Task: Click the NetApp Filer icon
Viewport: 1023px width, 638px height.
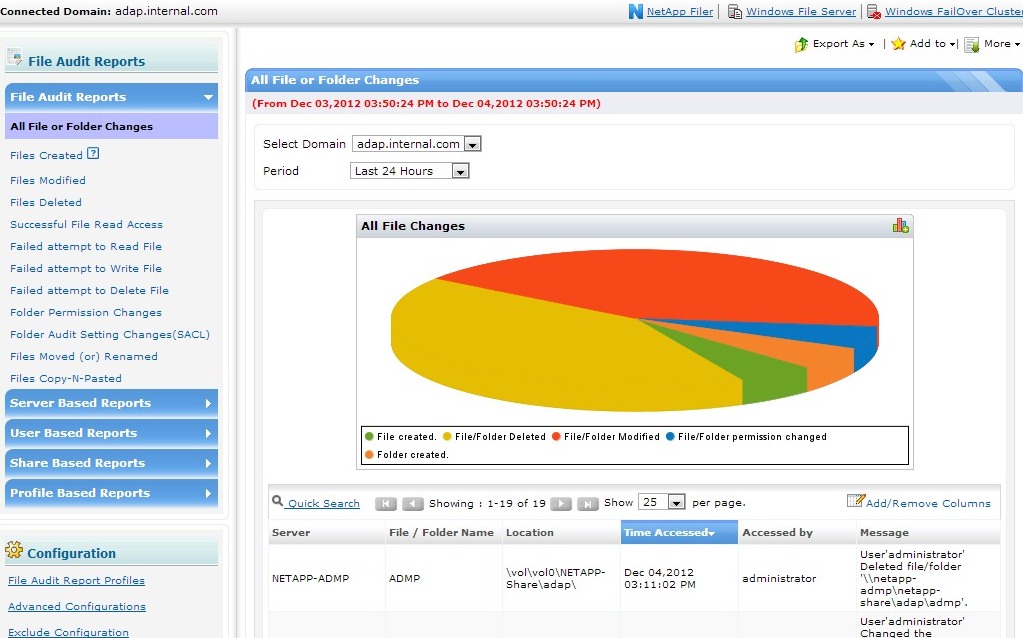Action: [635, 12]
